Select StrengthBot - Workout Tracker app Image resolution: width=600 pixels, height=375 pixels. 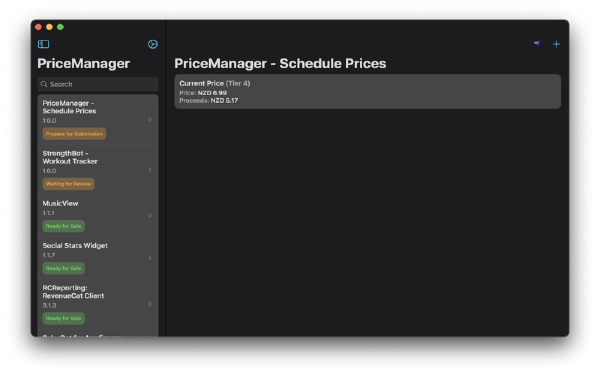click(98, 170)
